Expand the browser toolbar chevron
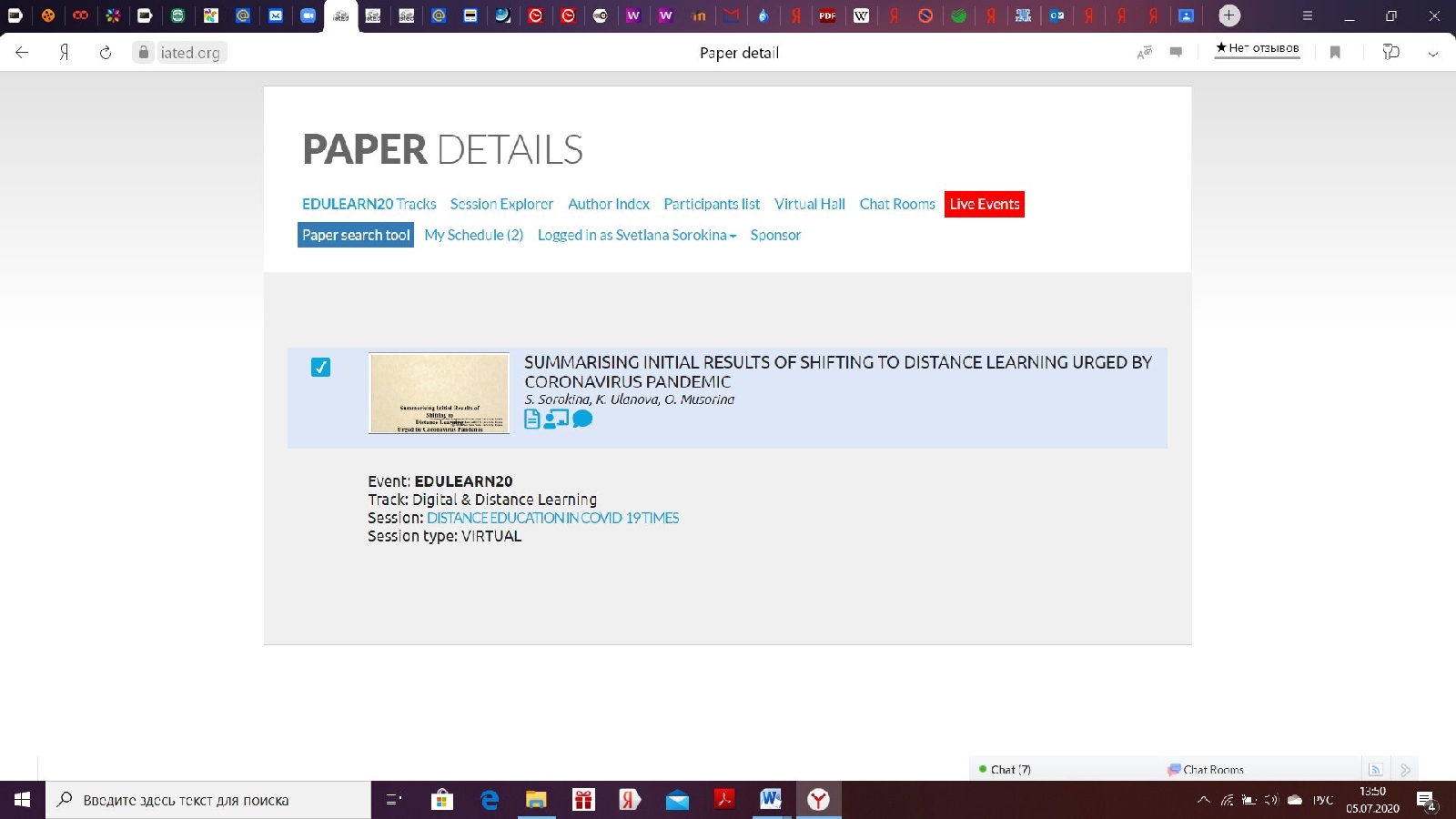The image size is (1456, 819). pos(1432,54)
